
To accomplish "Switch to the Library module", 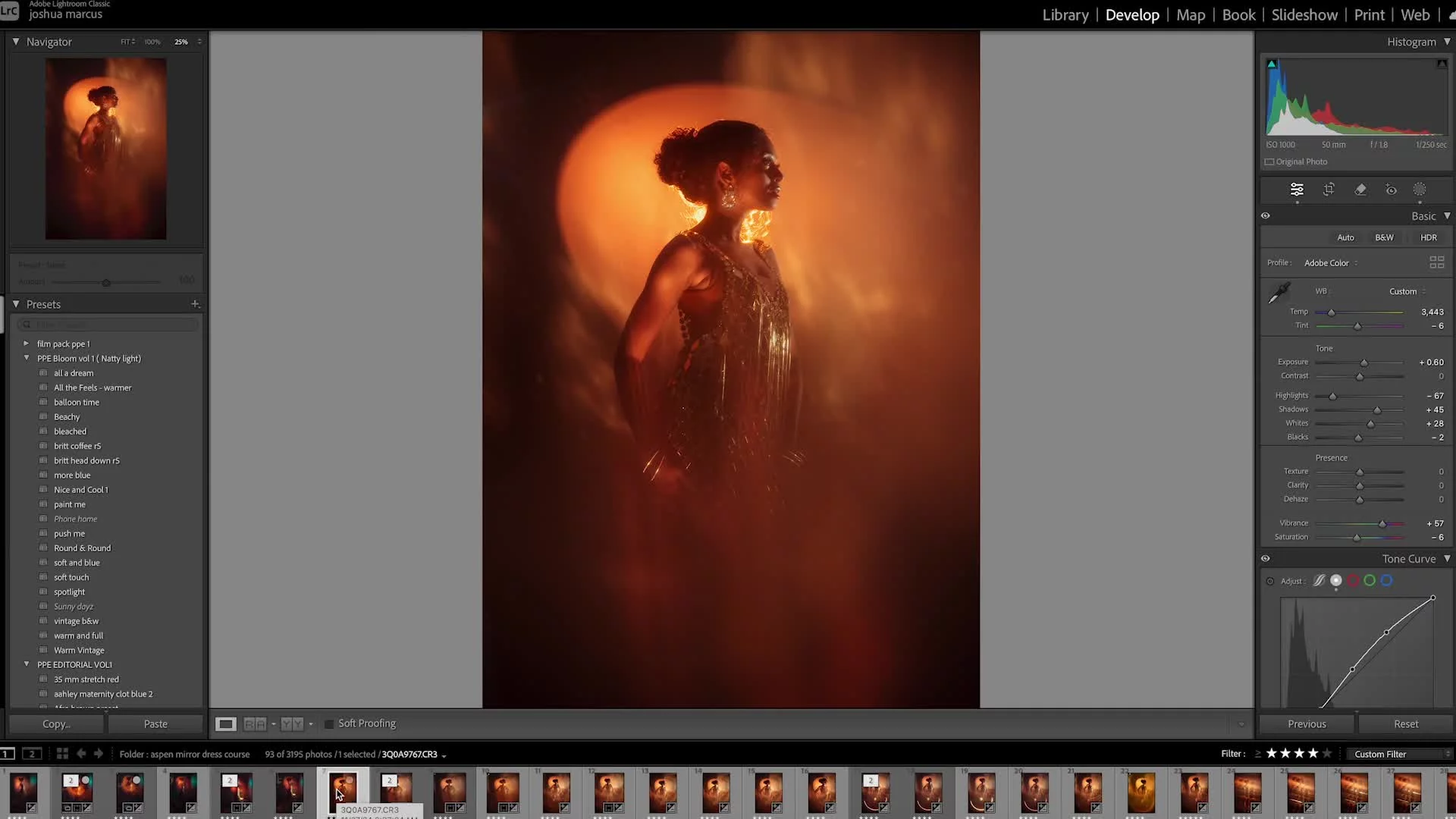I will pyautogui.click(x=1065, y=15).
